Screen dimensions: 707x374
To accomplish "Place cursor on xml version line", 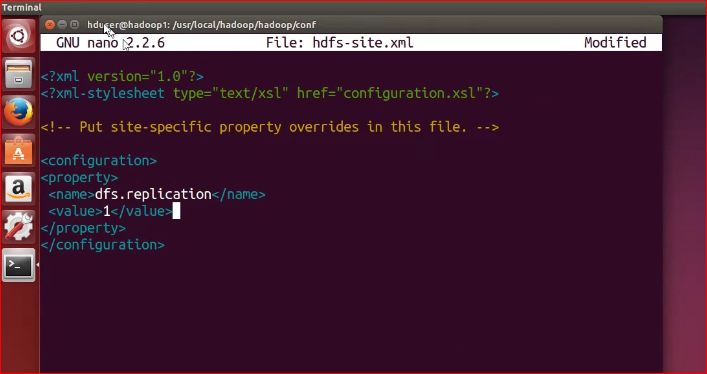I will 122,76.
